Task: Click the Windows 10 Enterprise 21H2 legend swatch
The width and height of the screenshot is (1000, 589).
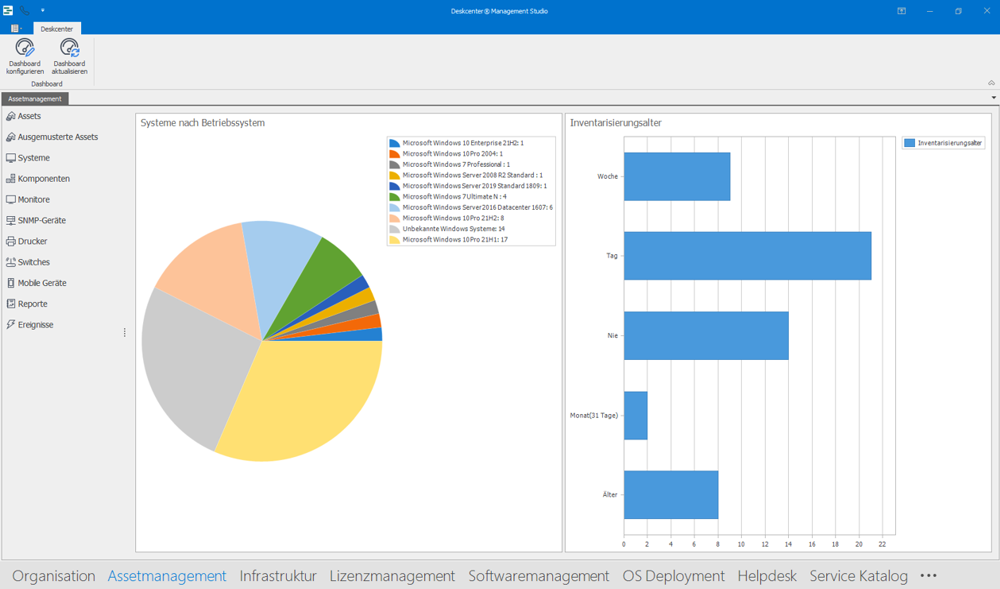Action: 394,143
